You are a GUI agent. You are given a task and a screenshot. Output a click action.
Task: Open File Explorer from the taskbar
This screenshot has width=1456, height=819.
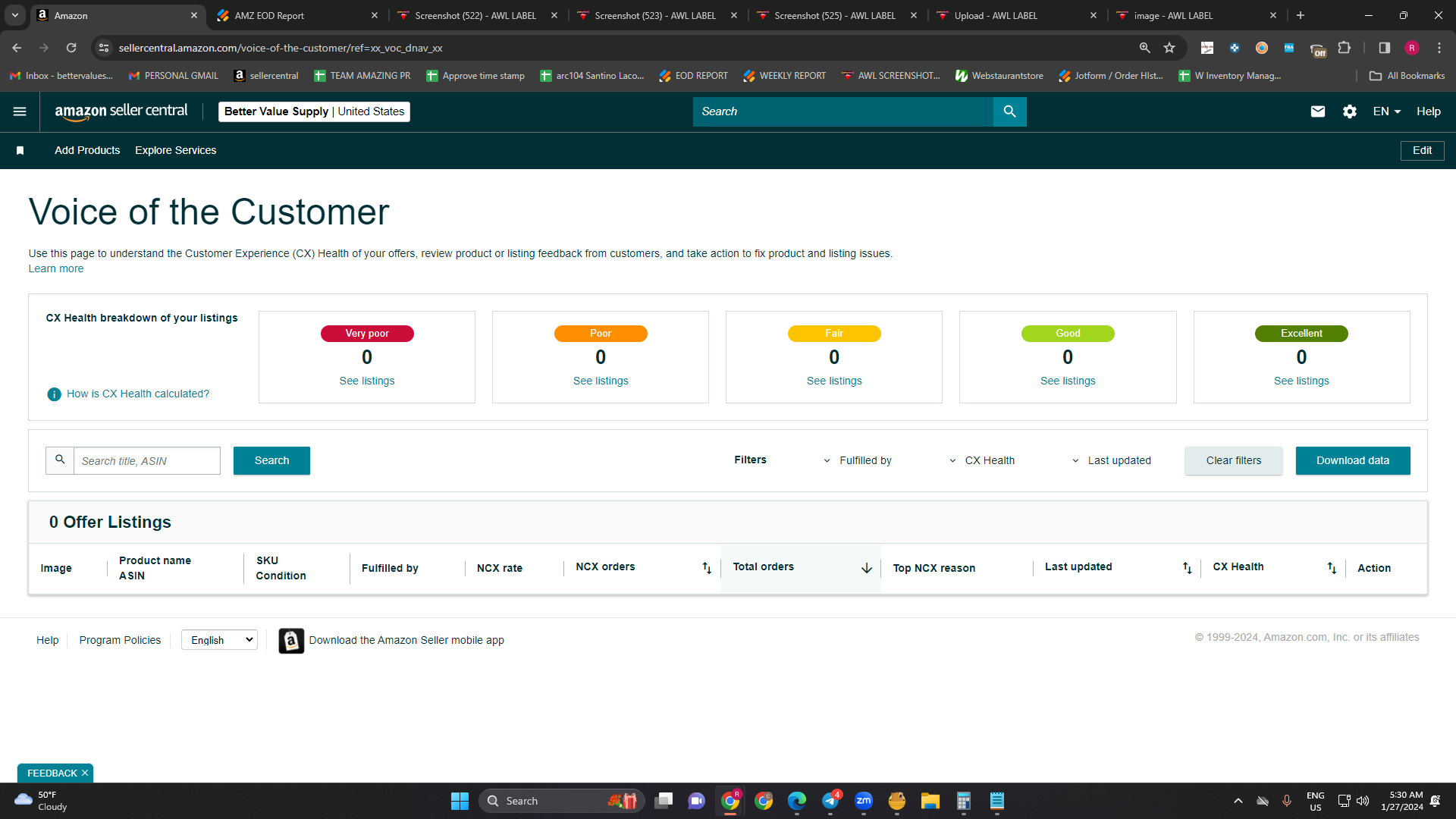coord(930,801)
